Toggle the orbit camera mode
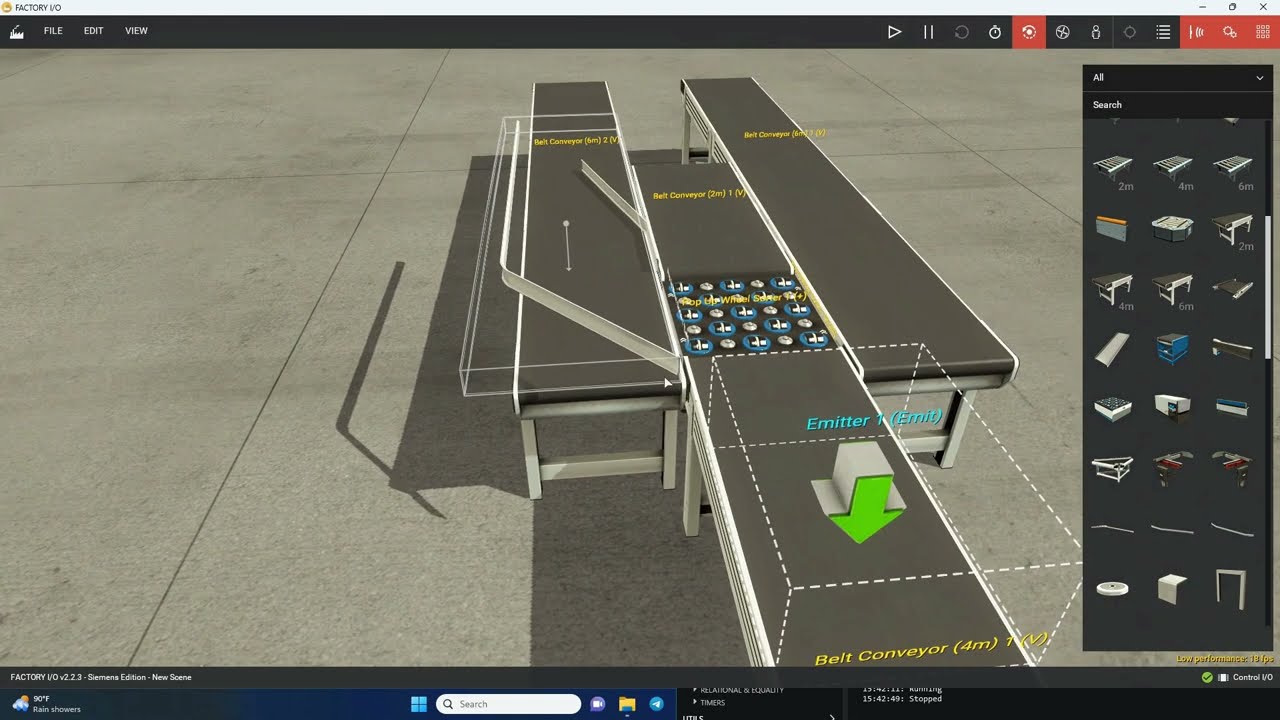Viewport: 1280px width, 720px height. pyautogui.click(x=1028, y=32)
